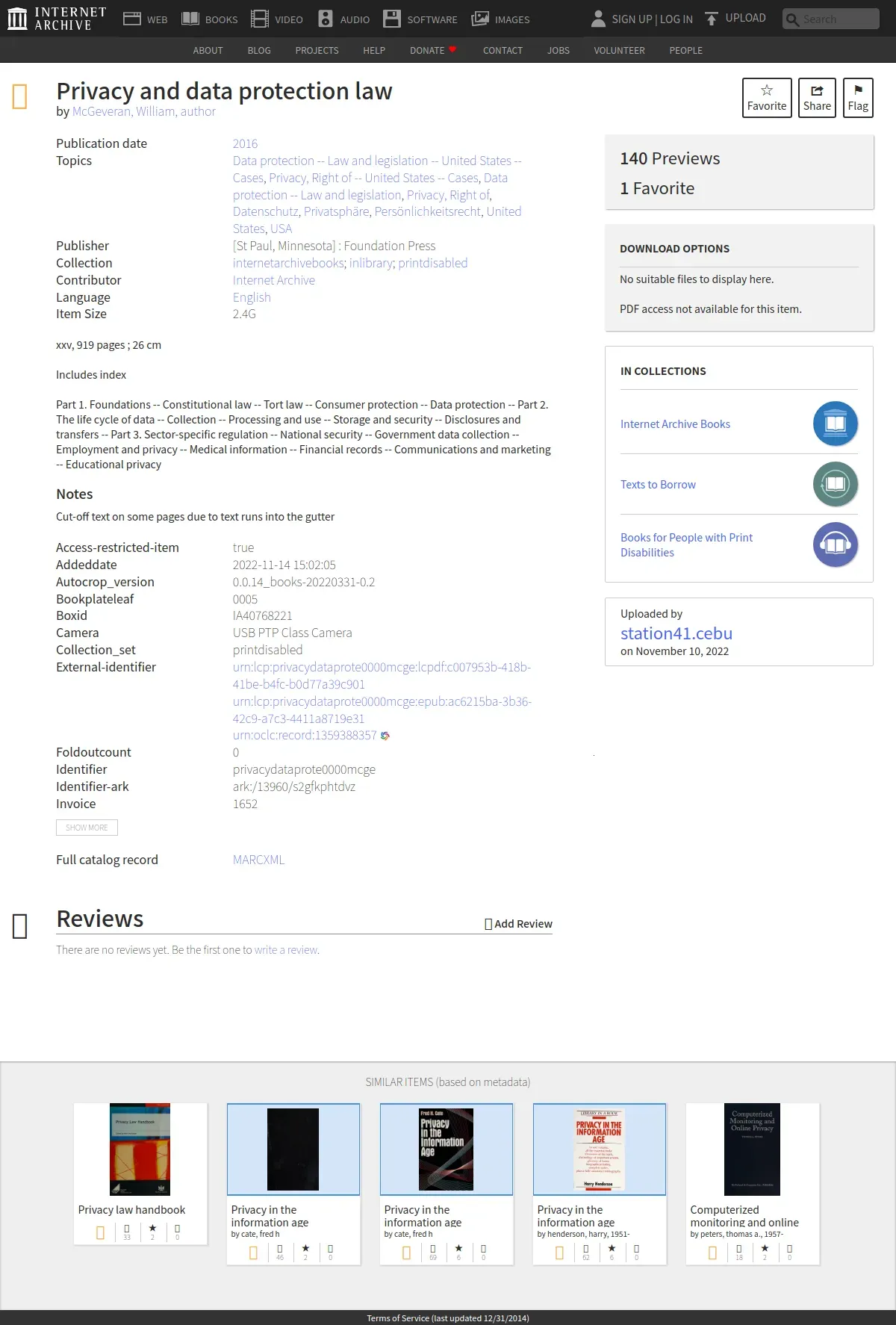Open the Help menu item
The width and height of the screenshot is (896, 1325).
click(x=374, y=50)
